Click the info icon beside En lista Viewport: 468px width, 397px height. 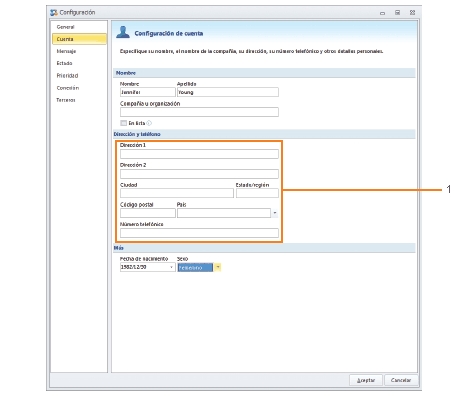pyautogui.click(x=149, y=123)
